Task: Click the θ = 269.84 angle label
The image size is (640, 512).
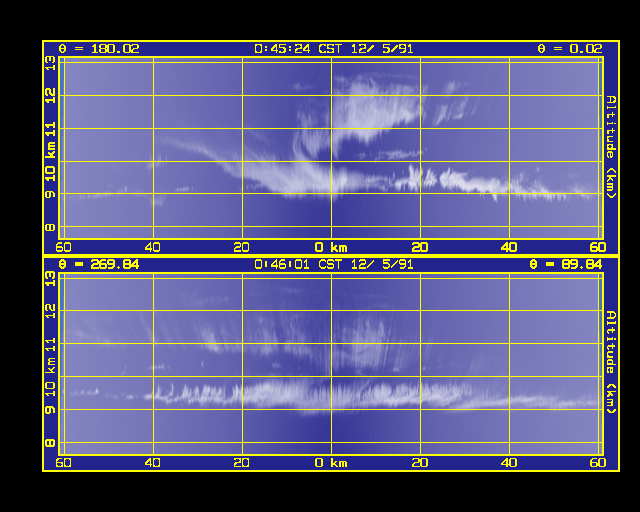Action: point(99,265)
